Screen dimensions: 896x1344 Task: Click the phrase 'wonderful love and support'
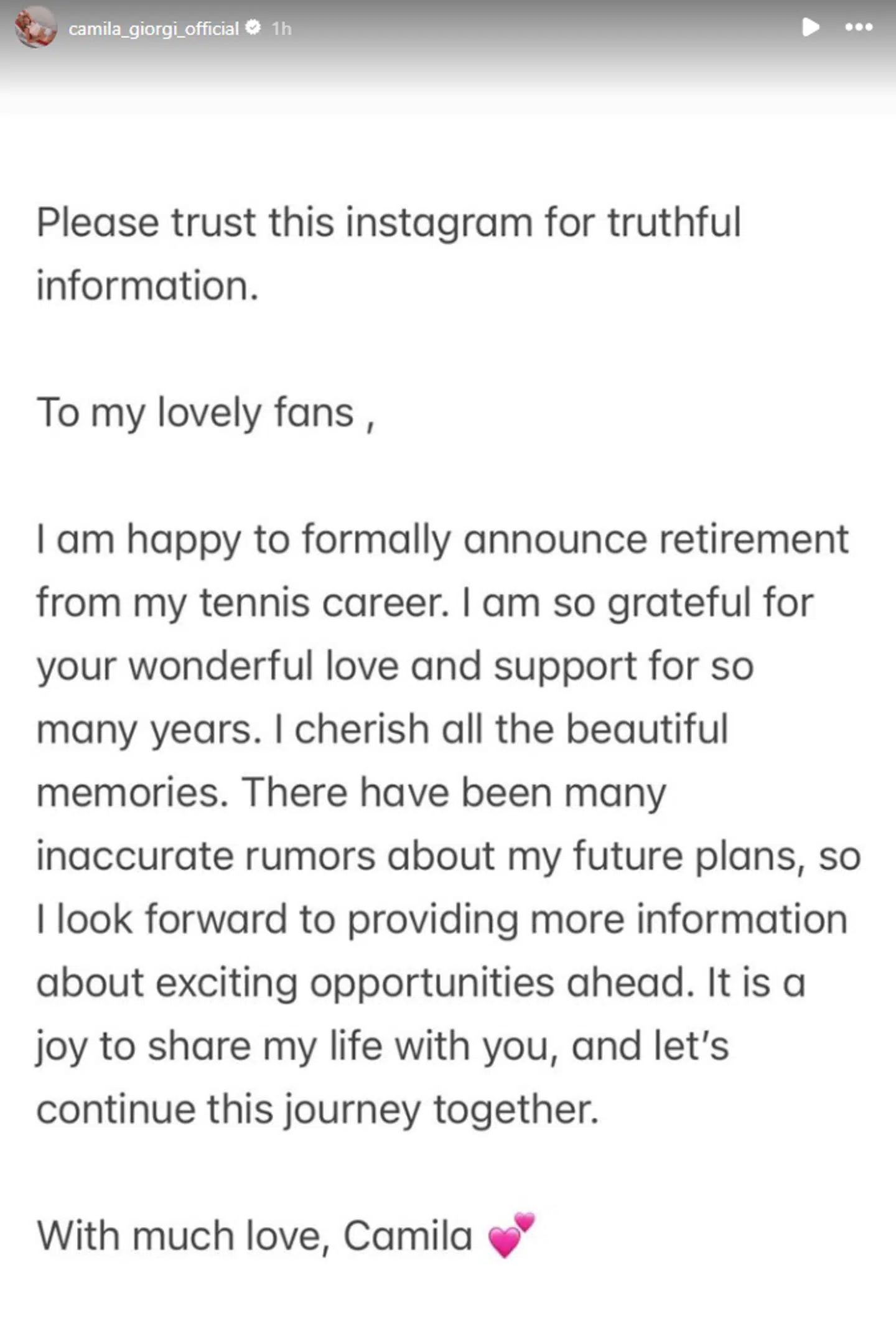click(382, 666)
